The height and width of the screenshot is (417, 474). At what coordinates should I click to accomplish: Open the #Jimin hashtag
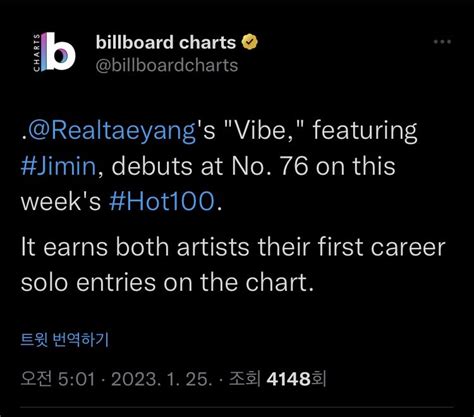click(x=58, y=166)
